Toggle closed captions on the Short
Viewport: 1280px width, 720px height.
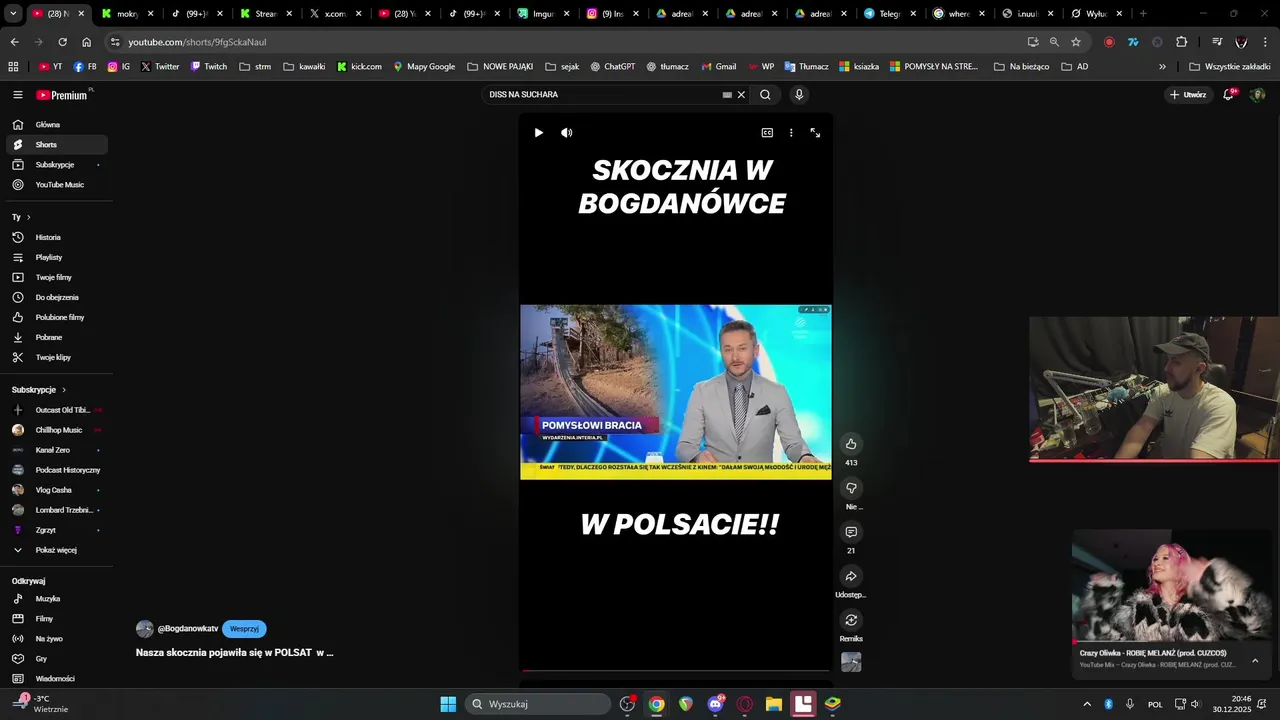pyautogui.click(x=767, y=133)
